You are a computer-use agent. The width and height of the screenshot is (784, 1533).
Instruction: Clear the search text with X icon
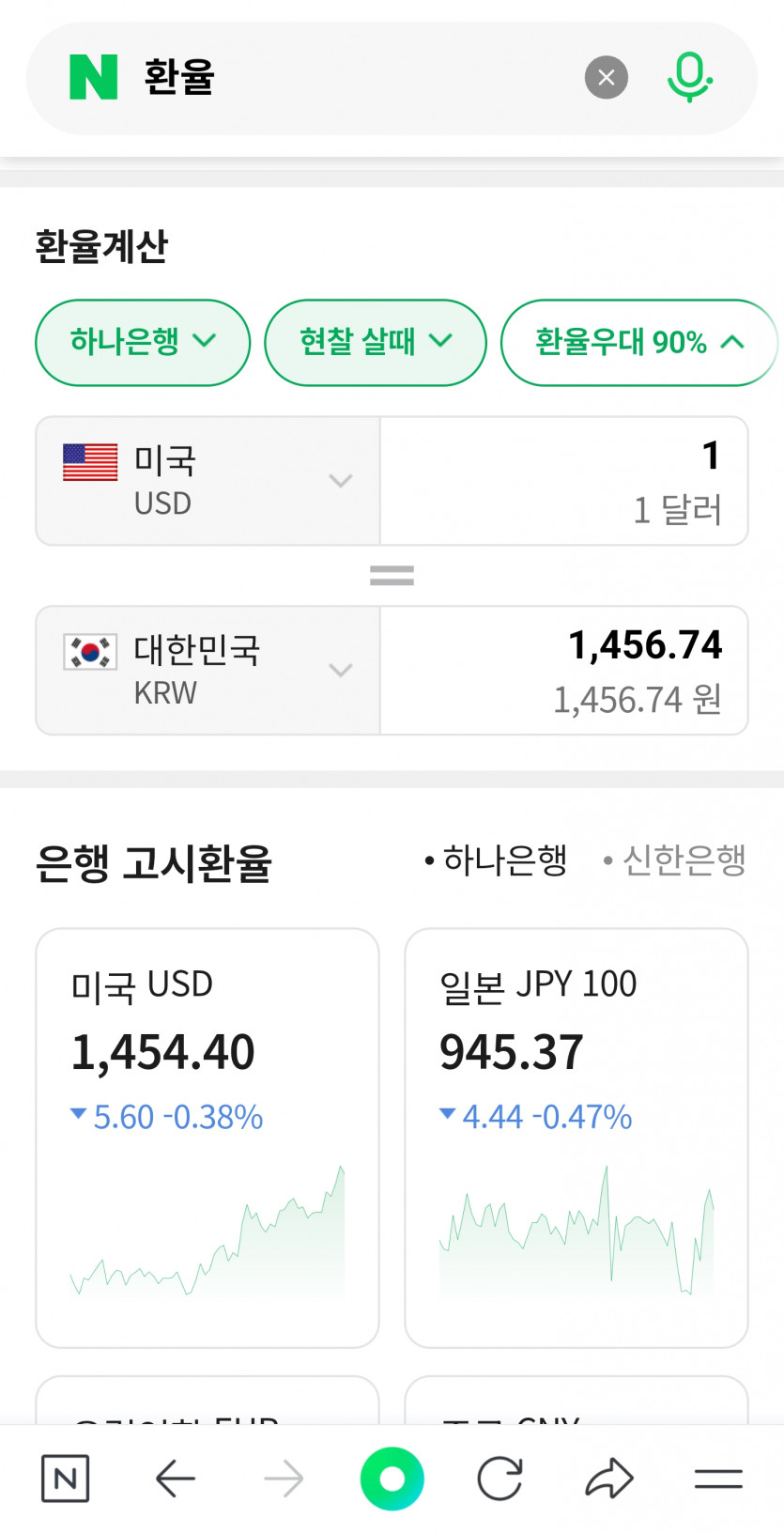607,77
